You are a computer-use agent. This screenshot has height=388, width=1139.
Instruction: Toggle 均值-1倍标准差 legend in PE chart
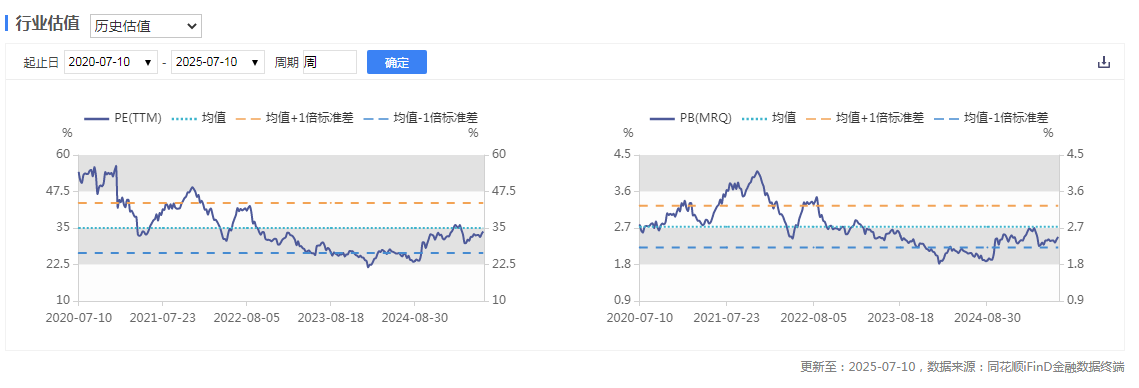pyautogui.click(x=423, y=117)
